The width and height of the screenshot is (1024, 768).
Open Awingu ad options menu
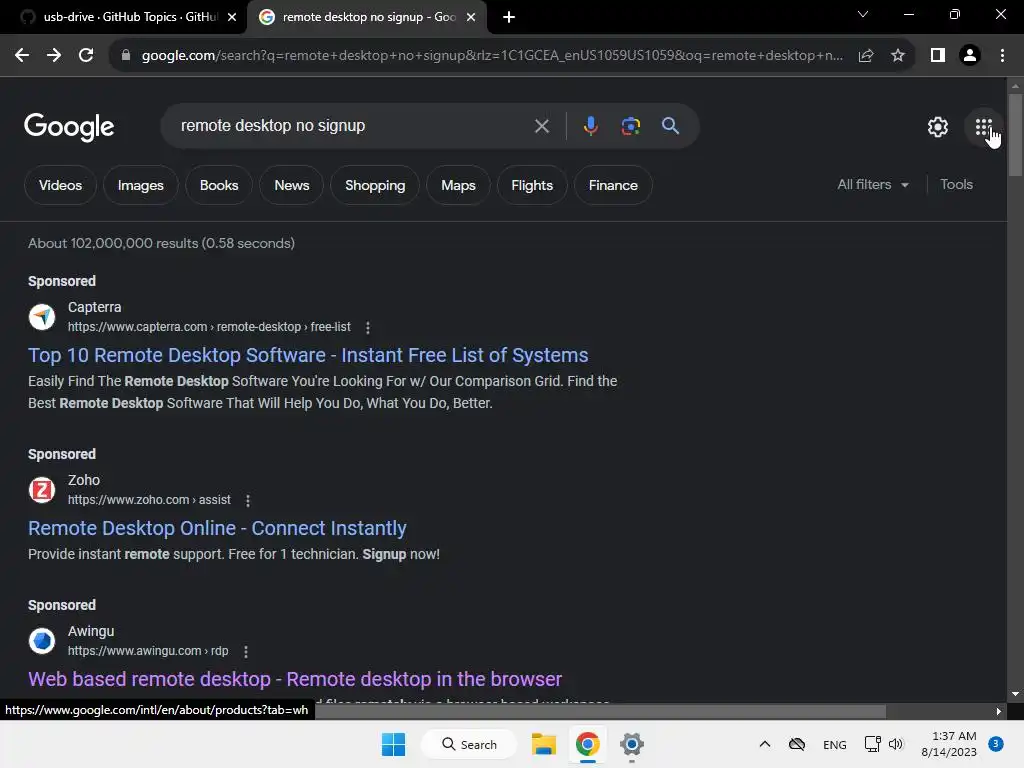pyautogui.click(x=246, y=651)
